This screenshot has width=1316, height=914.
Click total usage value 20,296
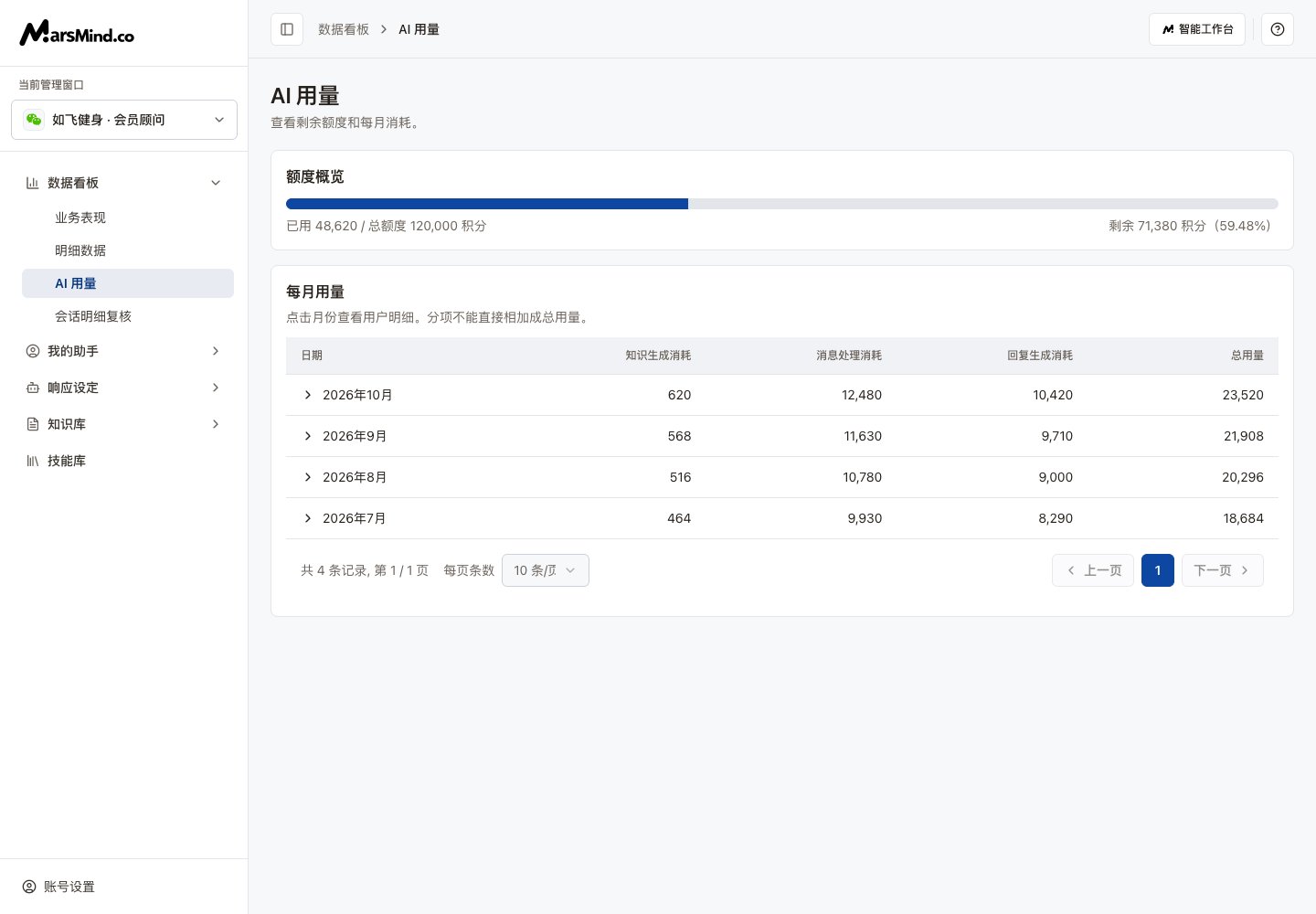coord(1243,477)
